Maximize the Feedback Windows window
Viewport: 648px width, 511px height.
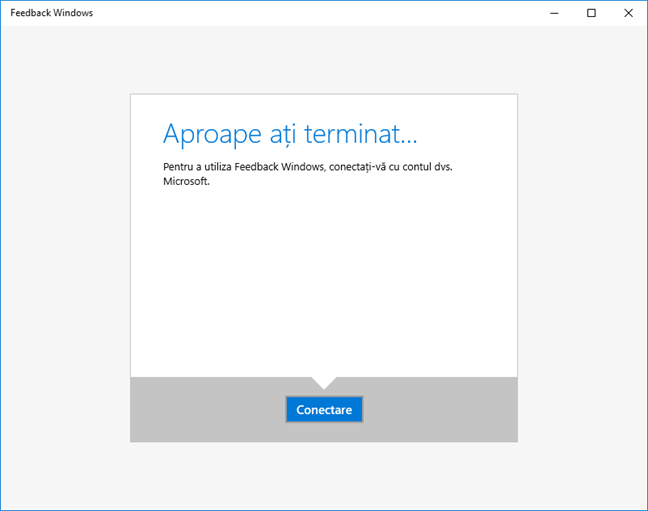[591, 13]
